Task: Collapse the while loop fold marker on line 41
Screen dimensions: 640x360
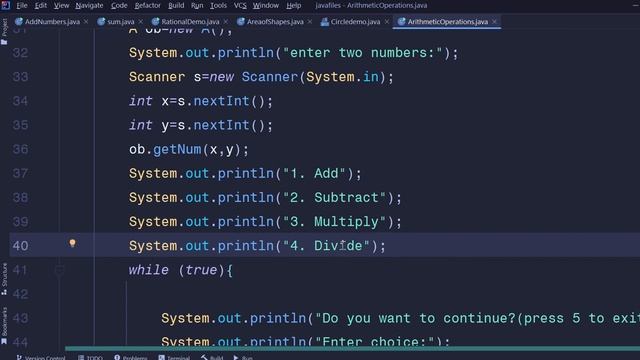Action: point(60,270)
